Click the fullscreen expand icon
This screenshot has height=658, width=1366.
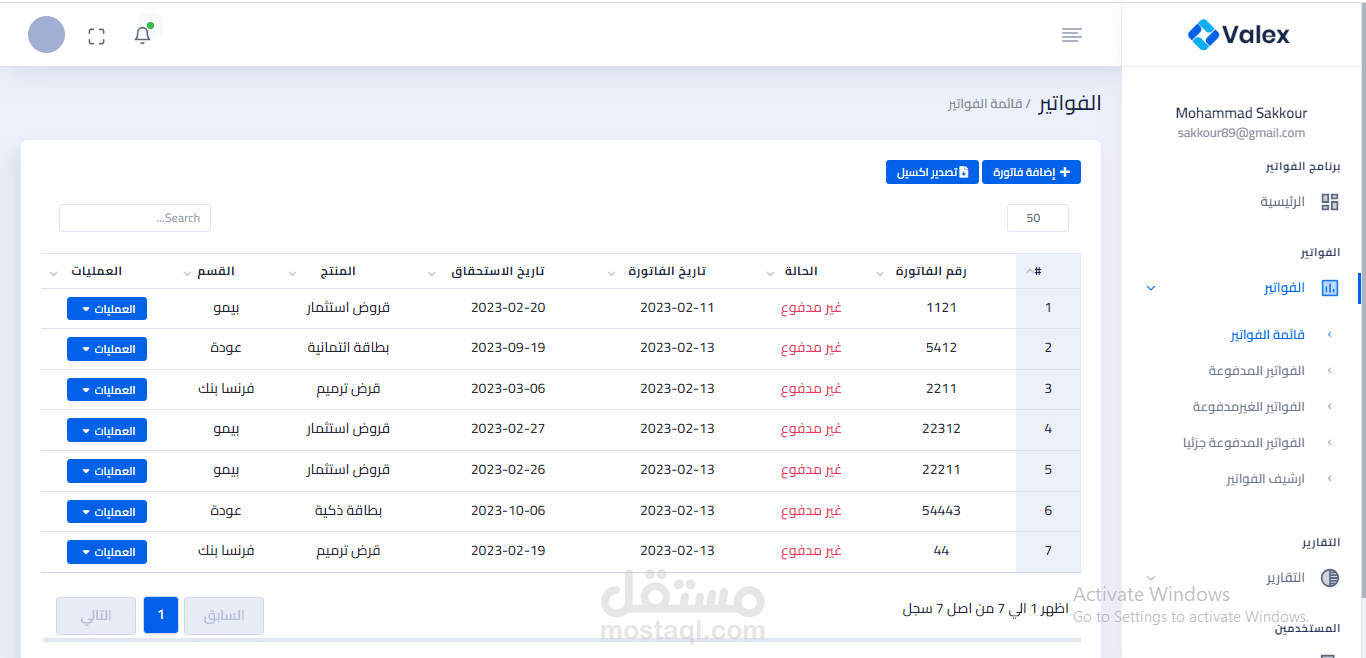(x=96, y=34)
